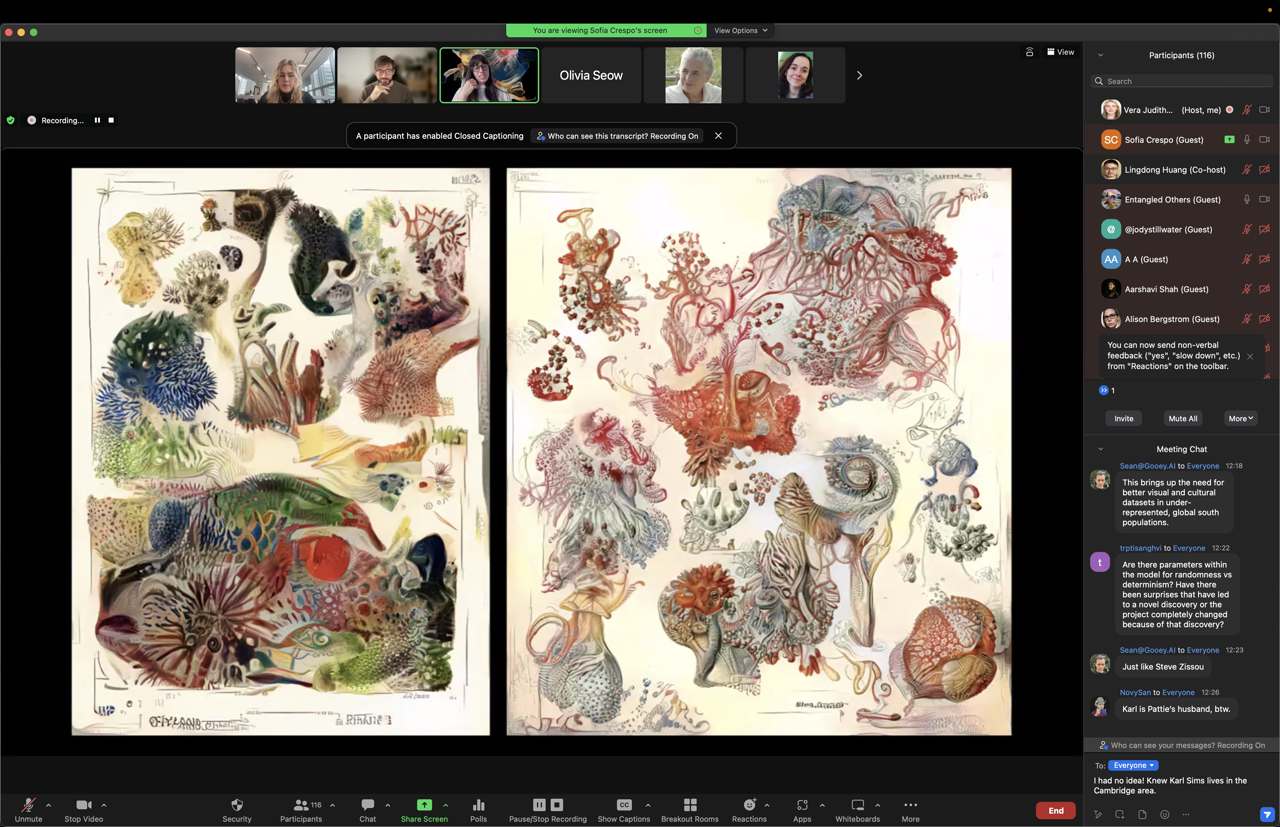Open the More options ellipsis in toolbar

click(910, 806)
